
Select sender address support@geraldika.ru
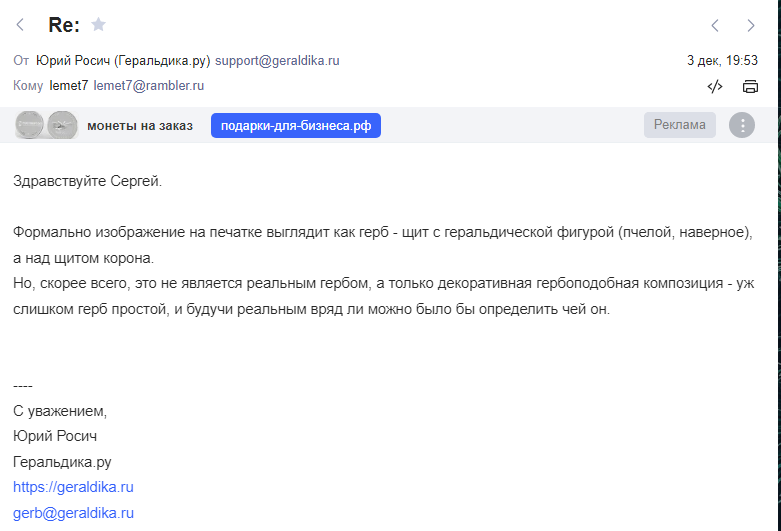point(277,61)
